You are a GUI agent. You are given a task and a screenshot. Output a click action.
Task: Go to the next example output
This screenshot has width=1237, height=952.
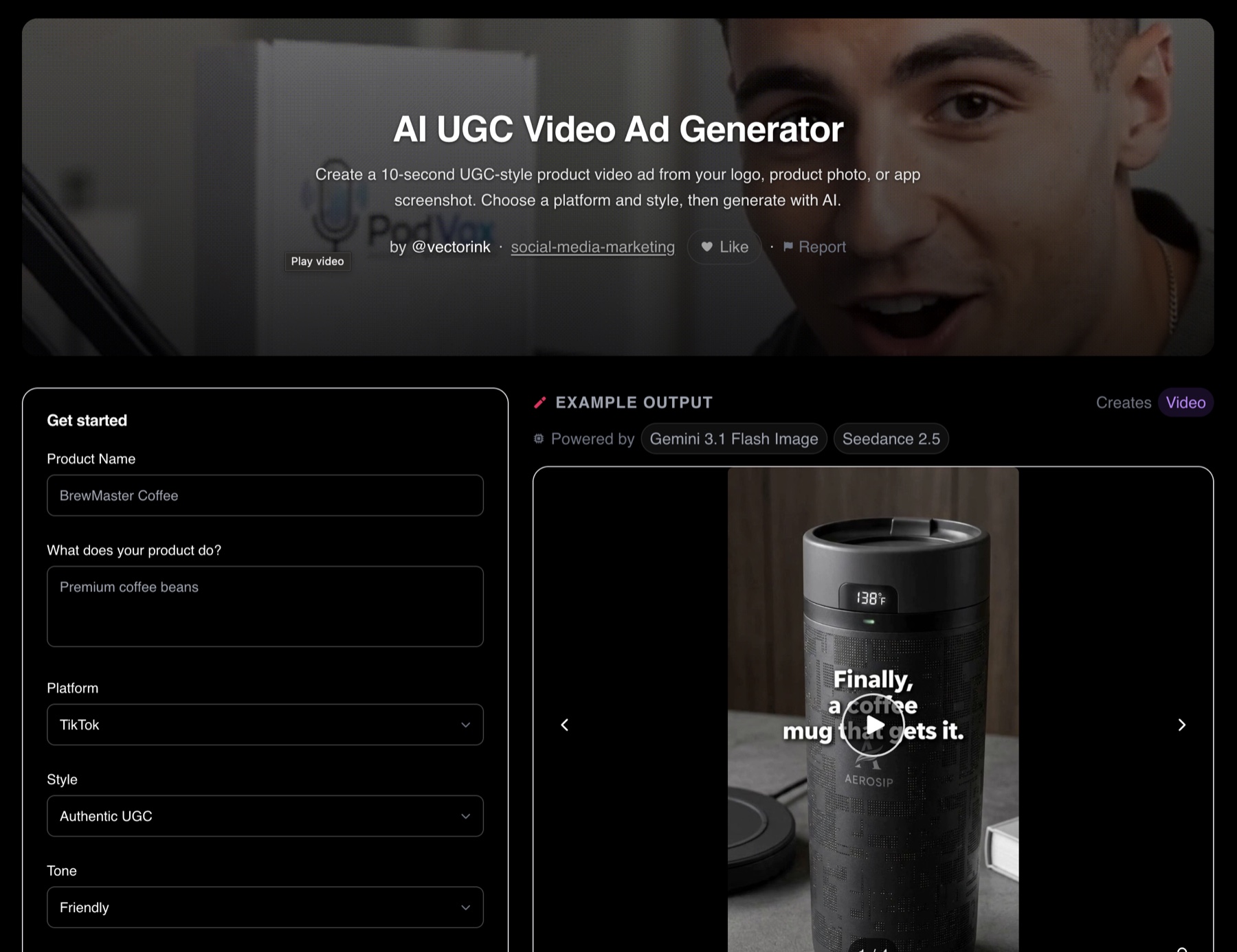pyautogui.click(x=1181, y=725)
